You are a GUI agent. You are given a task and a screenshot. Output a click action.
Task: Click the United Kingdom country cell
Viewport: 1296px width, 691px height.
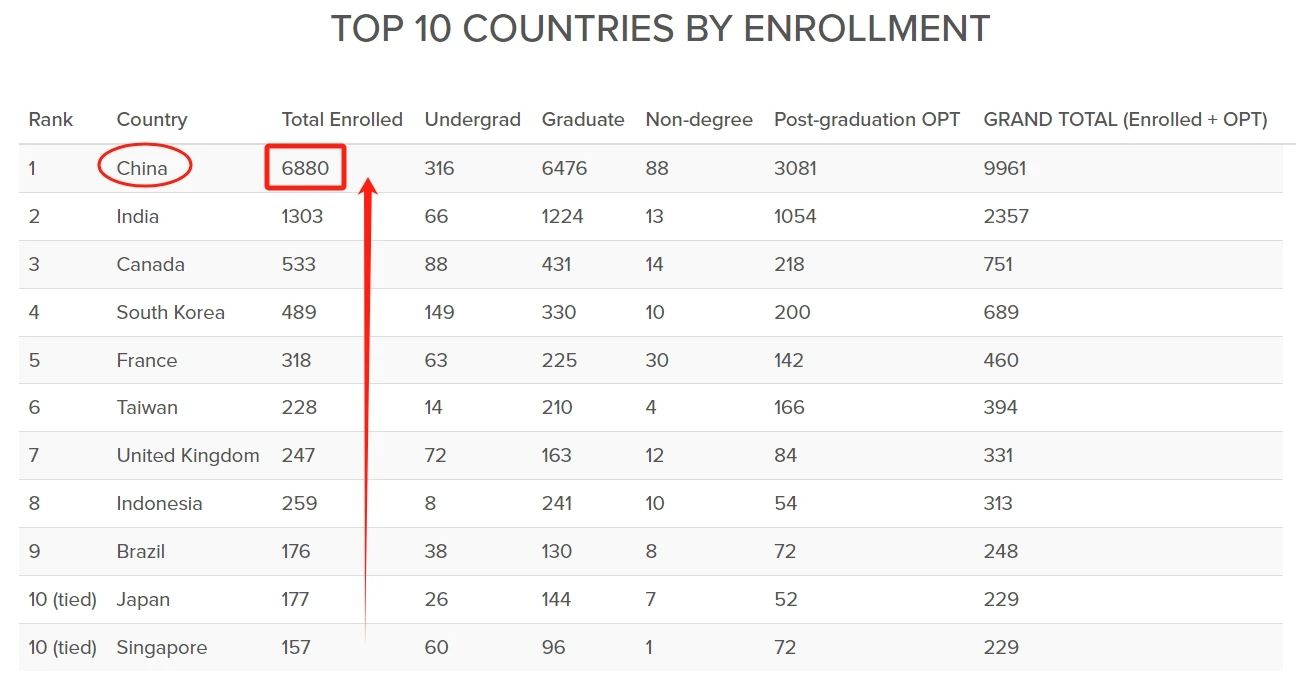pyautogui.click(x=188, y=456)
